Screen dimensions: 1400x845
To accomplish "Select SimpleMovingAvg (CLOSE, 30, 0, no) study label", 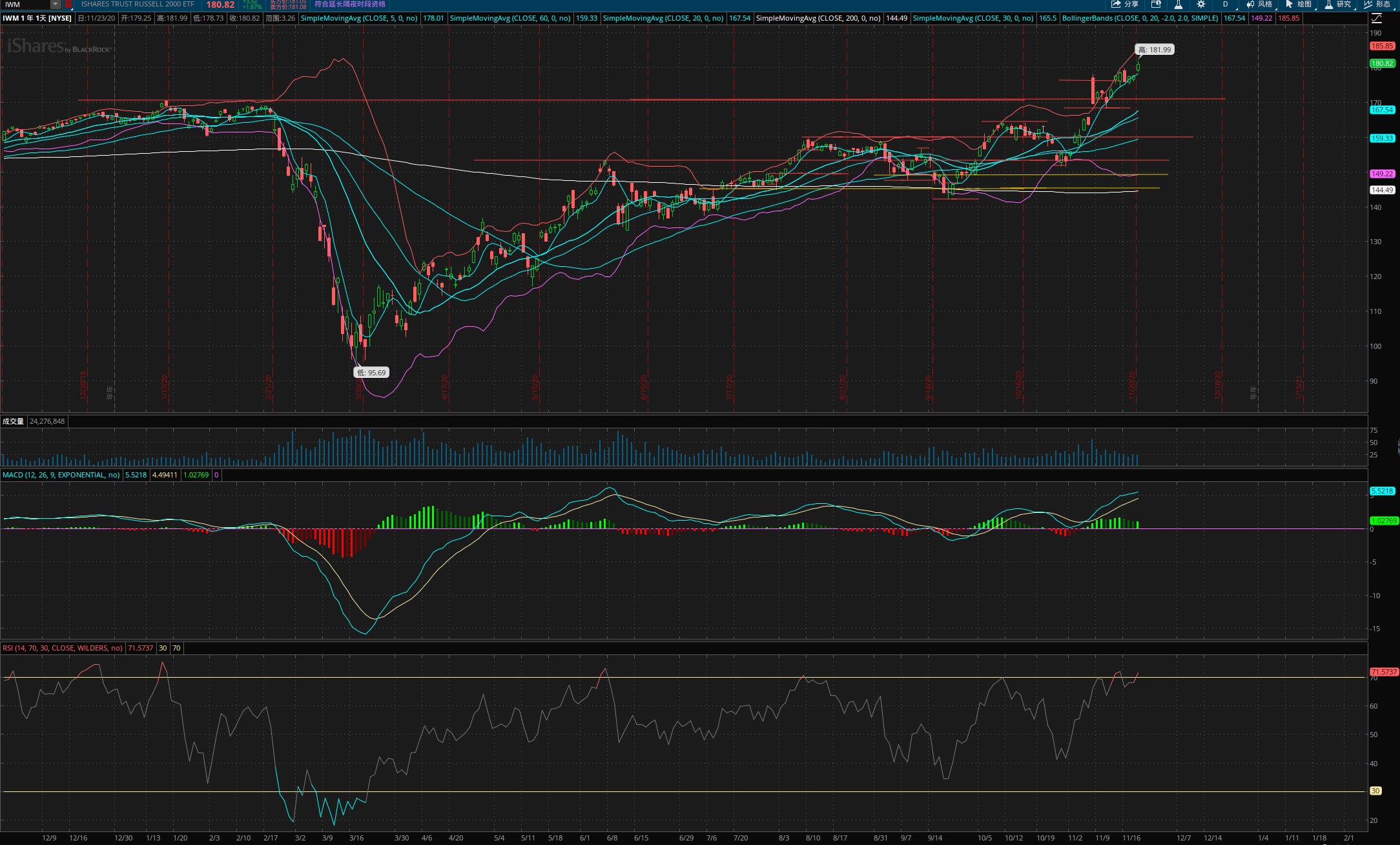I will [x=973, y=18].
